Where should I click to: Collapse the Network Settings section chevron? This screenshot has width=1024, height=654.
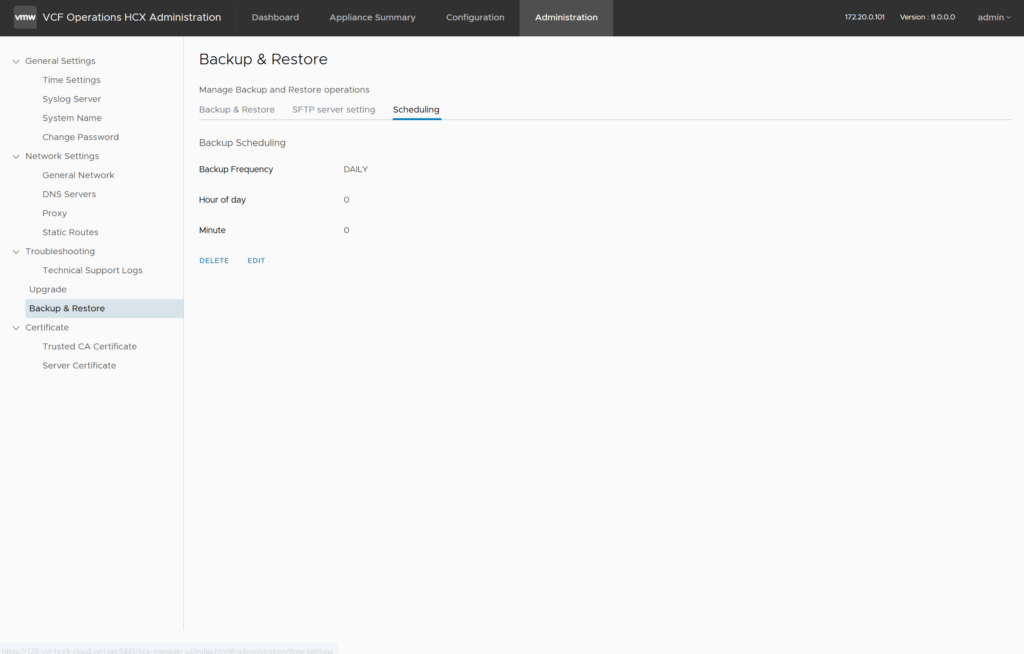coord(16,156)
